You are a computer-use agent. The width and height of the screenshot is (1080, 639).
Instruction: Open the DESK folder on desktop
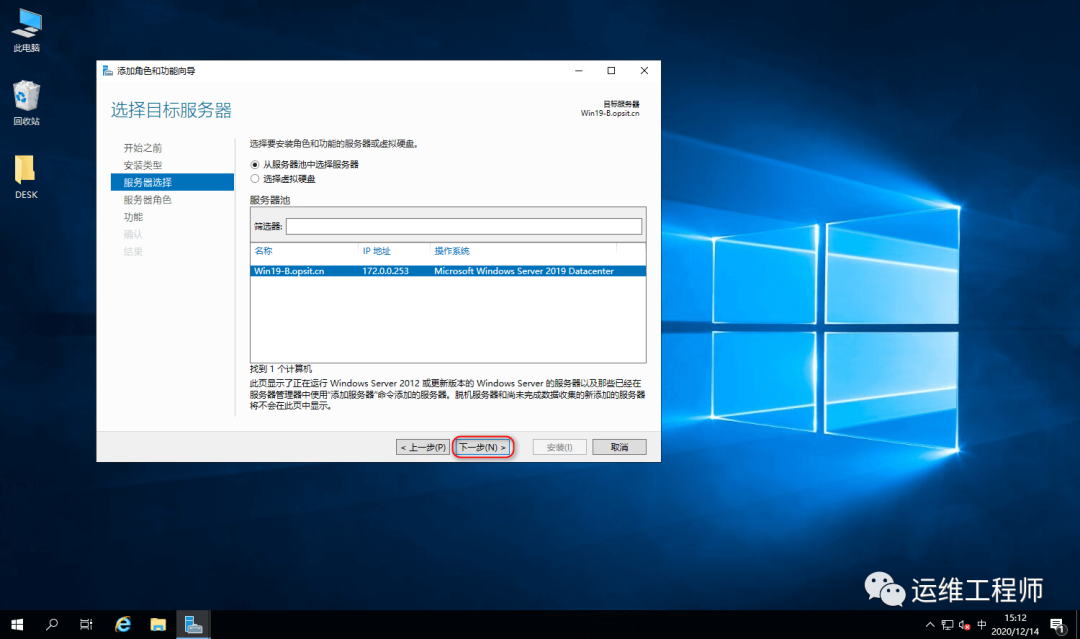click(26, 177)
